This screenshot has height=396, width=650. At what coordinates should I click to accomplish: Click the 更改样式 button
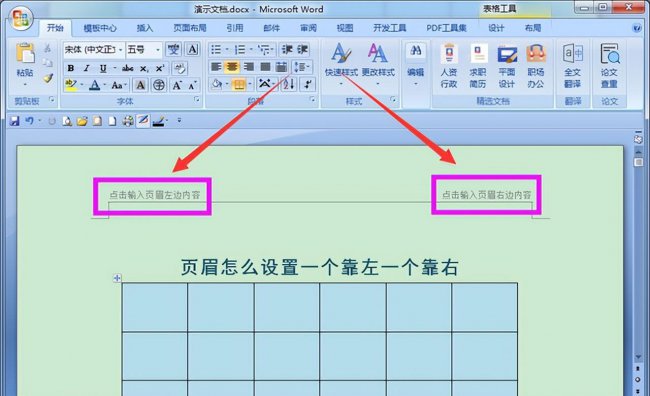tap(378, 64)
